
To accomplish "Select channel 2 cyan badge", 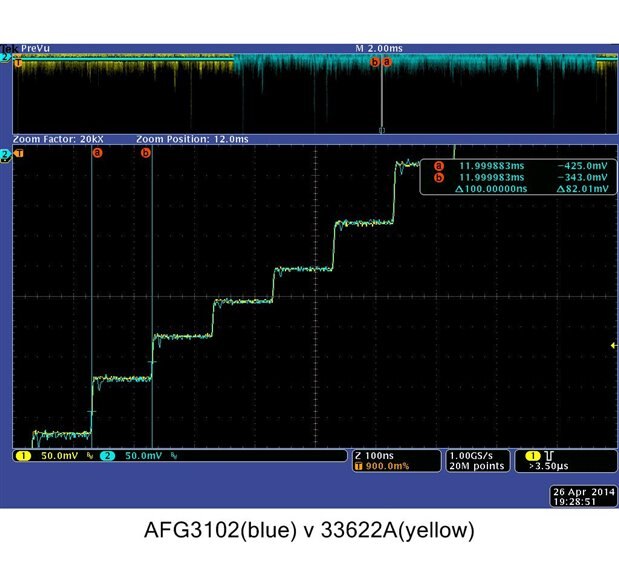I will (x=107, y=456).
